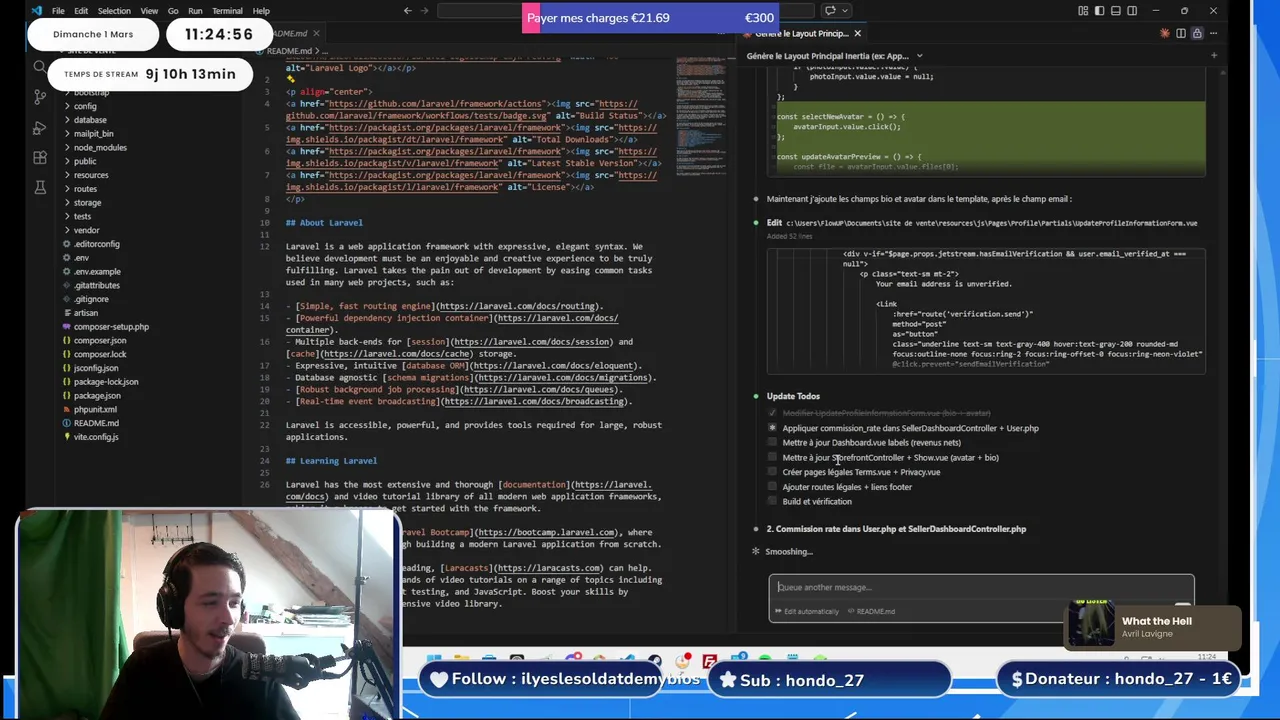Start a new chat with plus icon
This screenshot has height=720, width=1280.
1213,56
